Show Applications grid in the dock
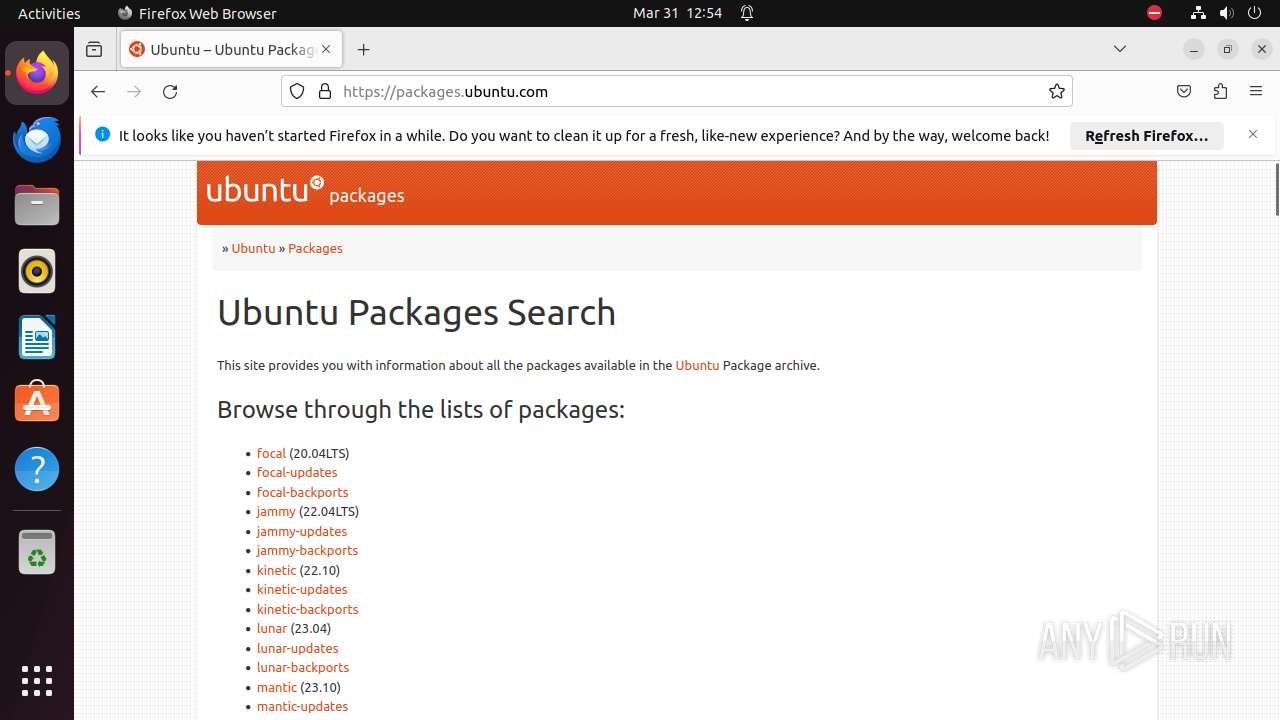This screenshot has width=1280, height=720. 37,680
